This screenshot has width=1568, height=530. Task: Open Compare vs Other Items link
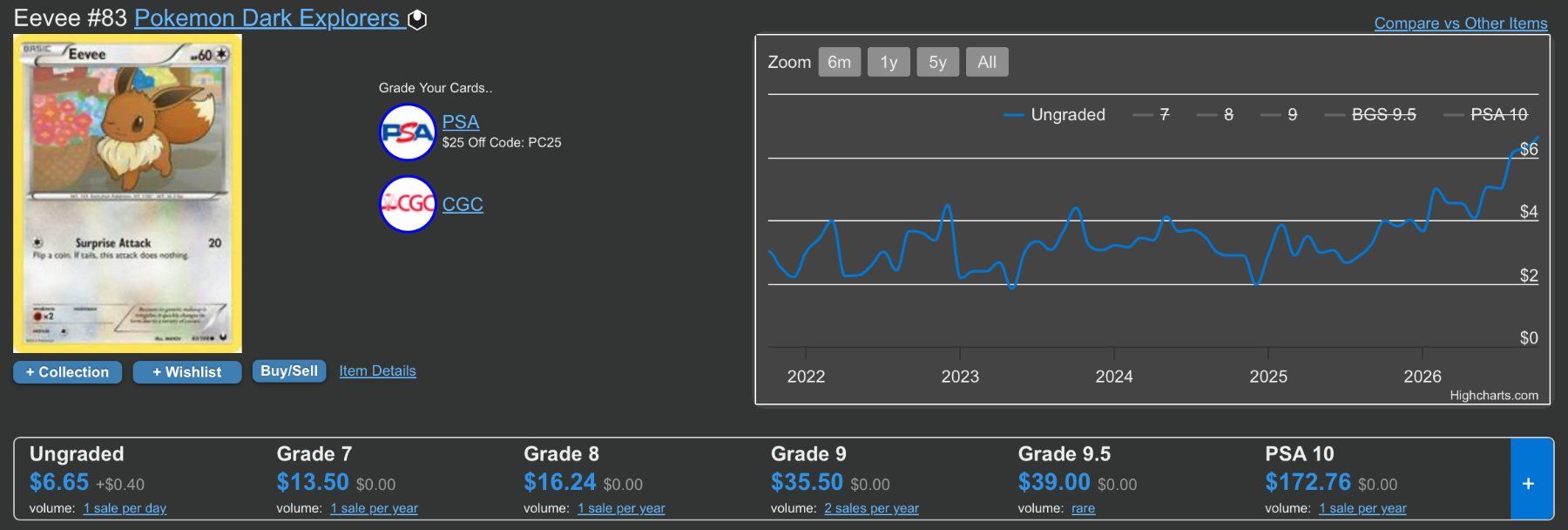[1461, 24]
